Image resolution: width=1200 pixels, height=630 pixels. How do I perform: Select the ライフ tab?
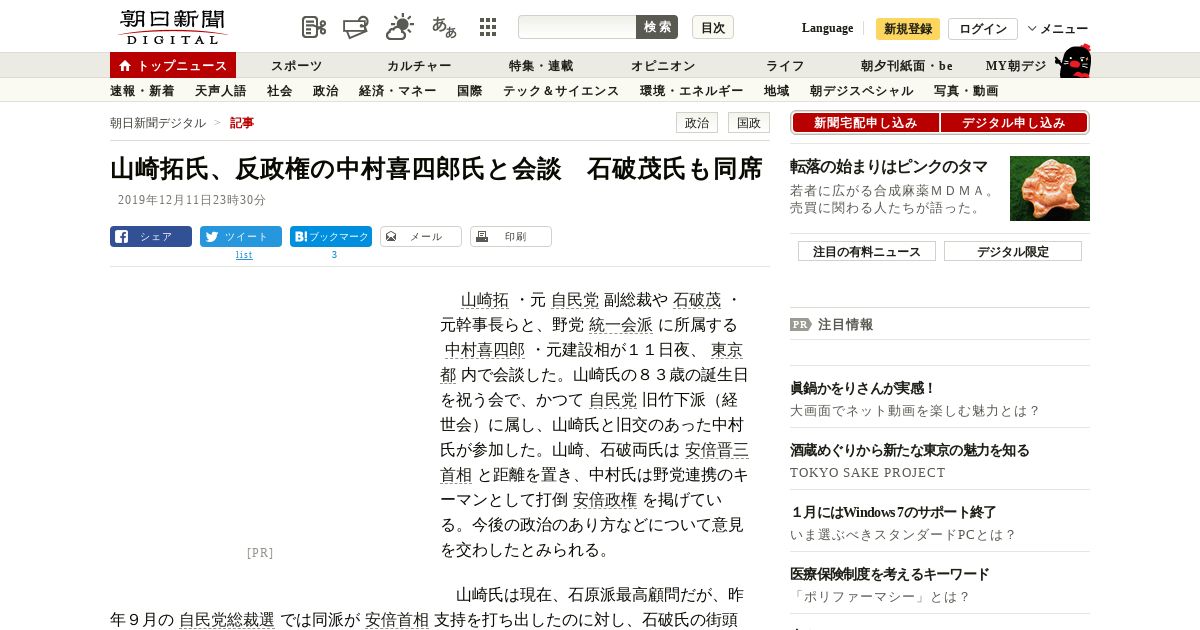pyautogui.click(x=785, y=66)
